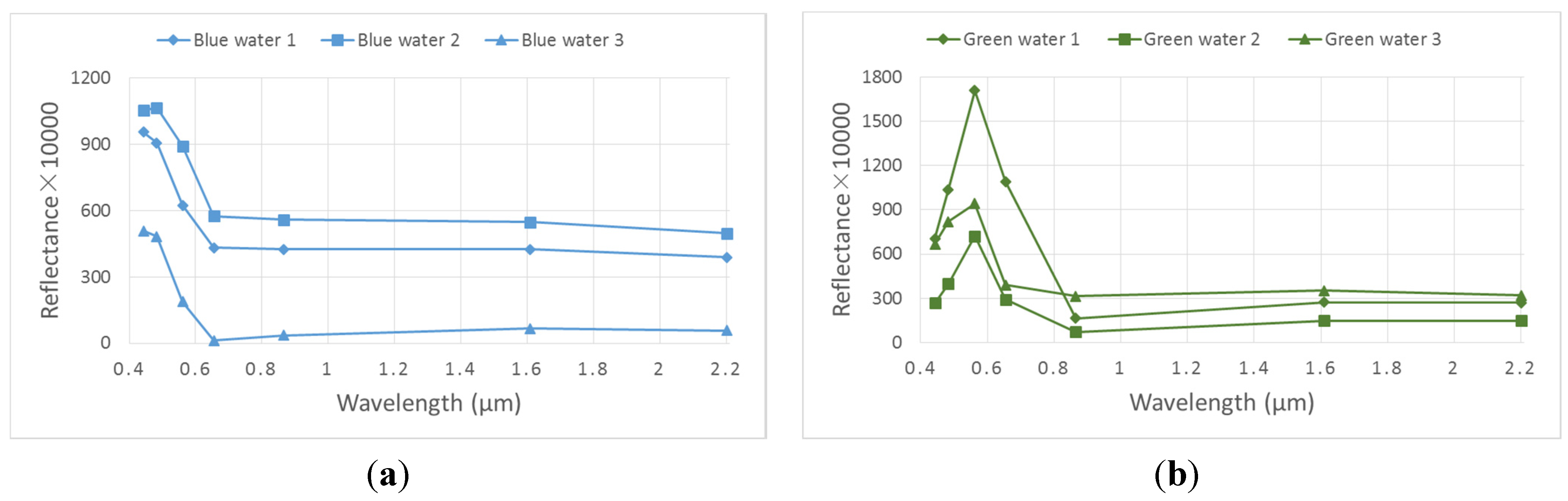1568x501 pixels.
Task: Click the "Blue water 2" legend text
Action: [x=408, y=40]
